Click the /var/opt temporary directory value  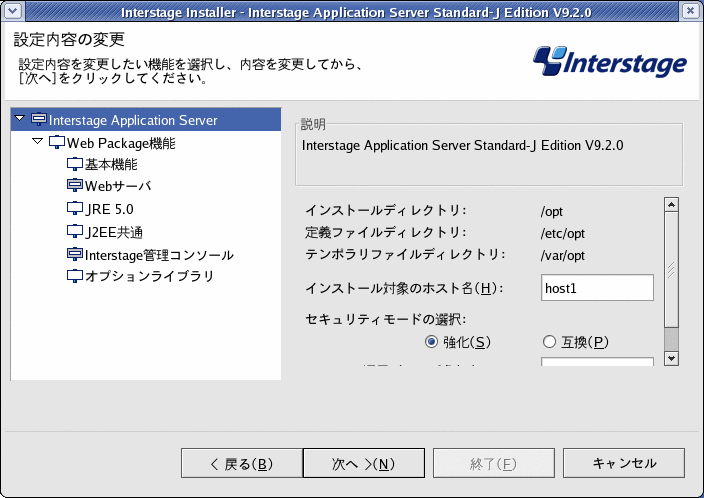point(563,256)
